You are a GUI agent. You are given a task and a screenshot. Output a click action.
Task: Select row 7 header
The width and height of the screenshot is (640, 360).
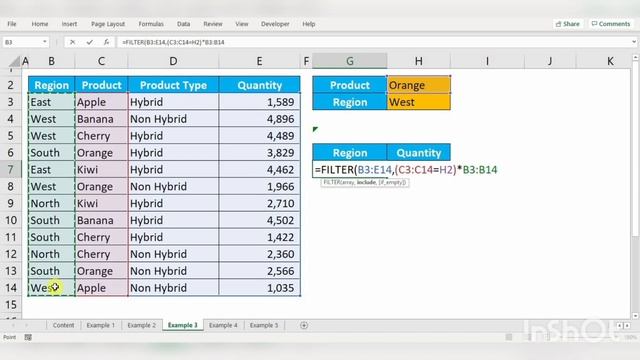click(x=11, y=169)
